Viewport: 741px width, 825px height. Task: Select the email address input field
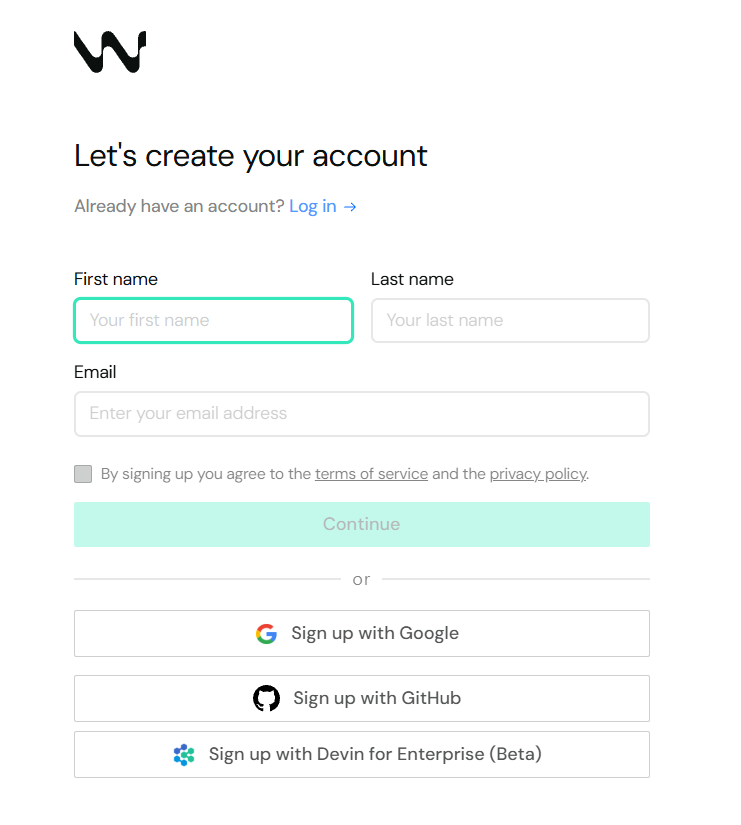pyautogui.click(x=362, y=414)
